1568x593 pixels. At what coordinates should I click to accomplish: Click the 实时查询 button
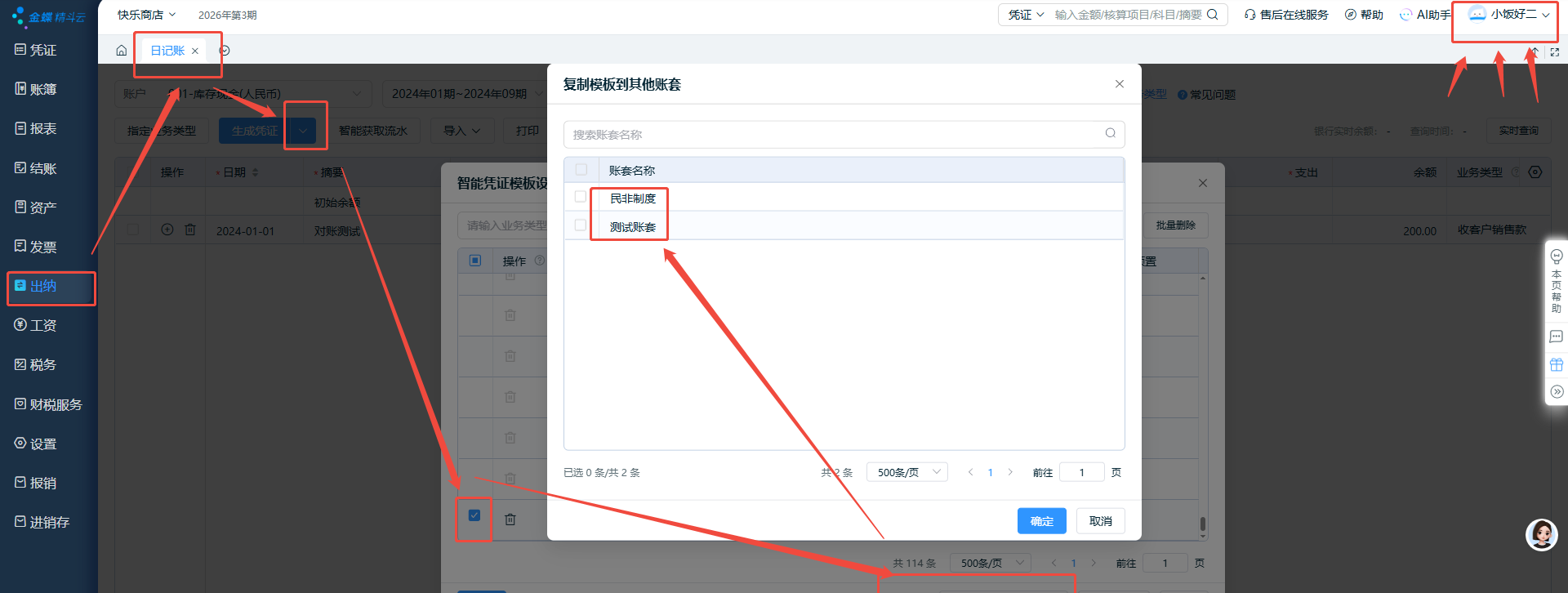pyautogui.click(x=1518, y=131)
